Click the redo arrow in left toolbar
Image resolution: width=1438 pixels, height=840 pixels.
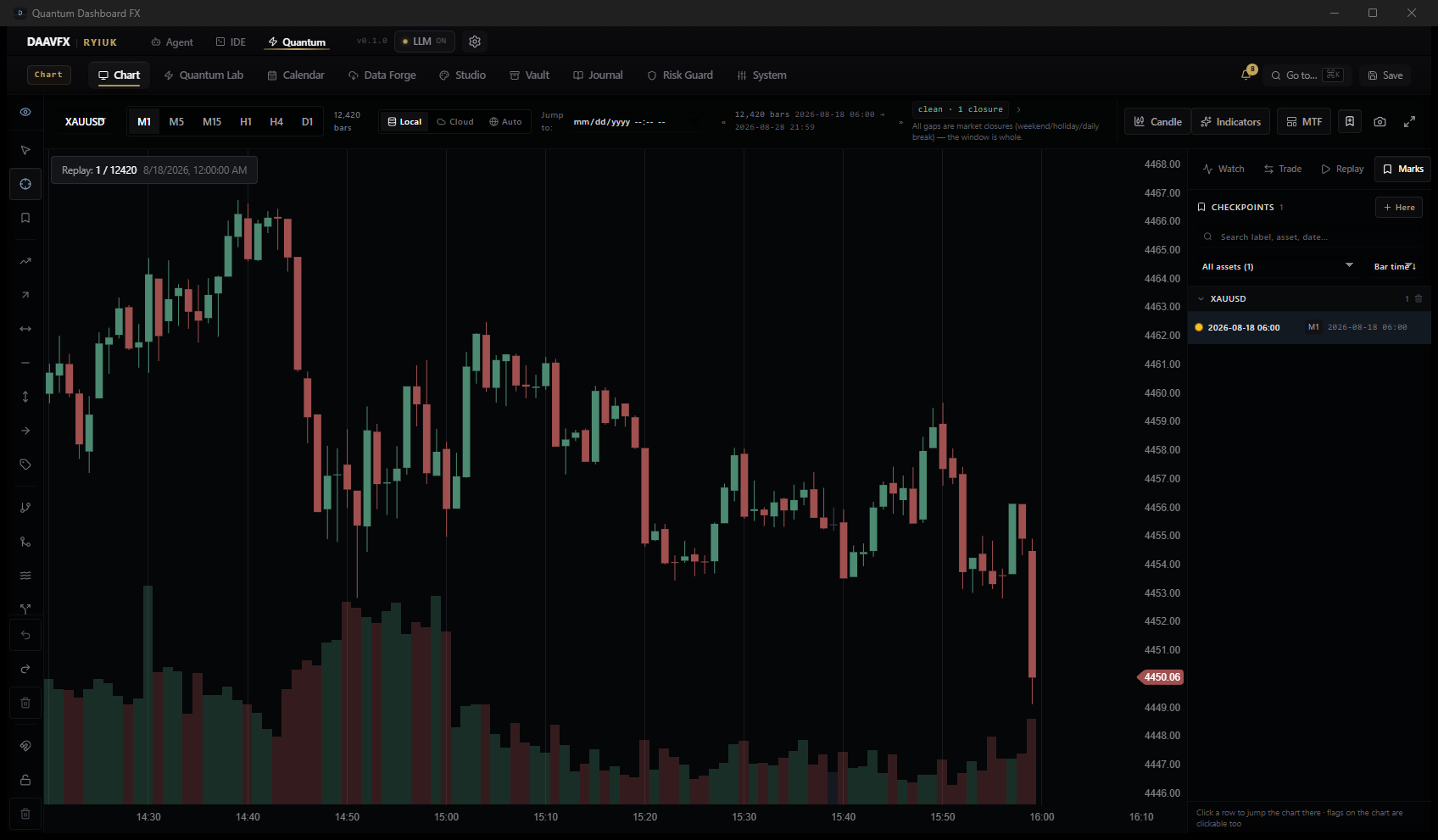coord(25,669)
